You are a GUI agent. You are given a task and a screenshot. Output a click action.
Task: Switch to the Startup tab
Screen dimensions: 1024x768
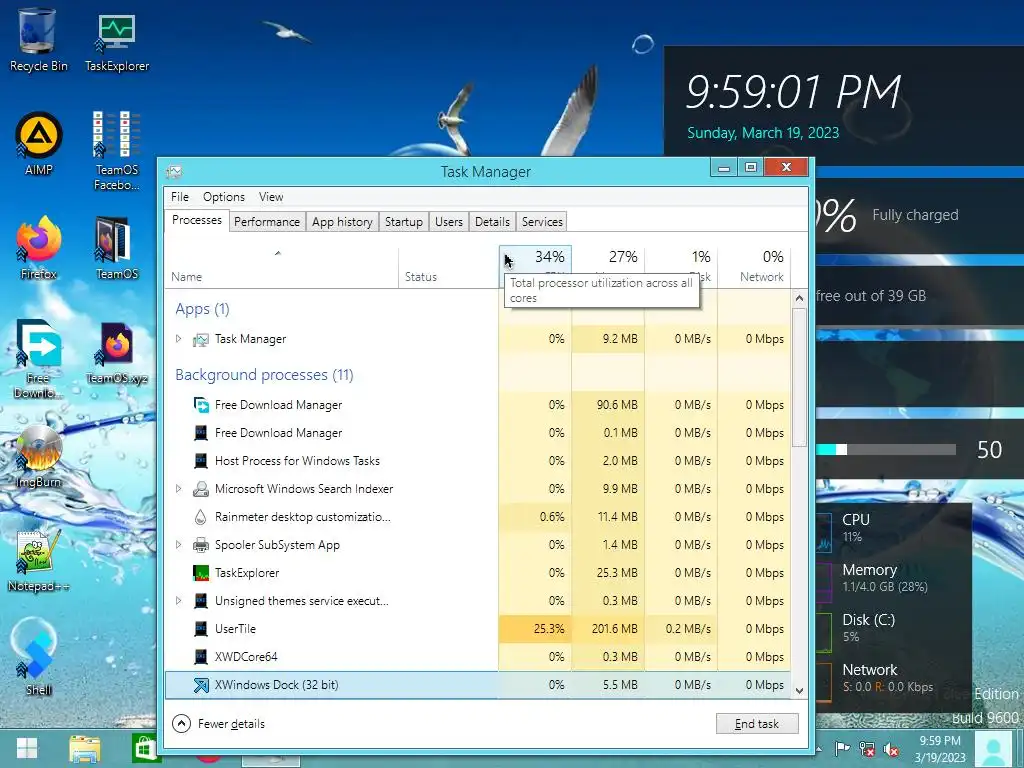[404, 222]
